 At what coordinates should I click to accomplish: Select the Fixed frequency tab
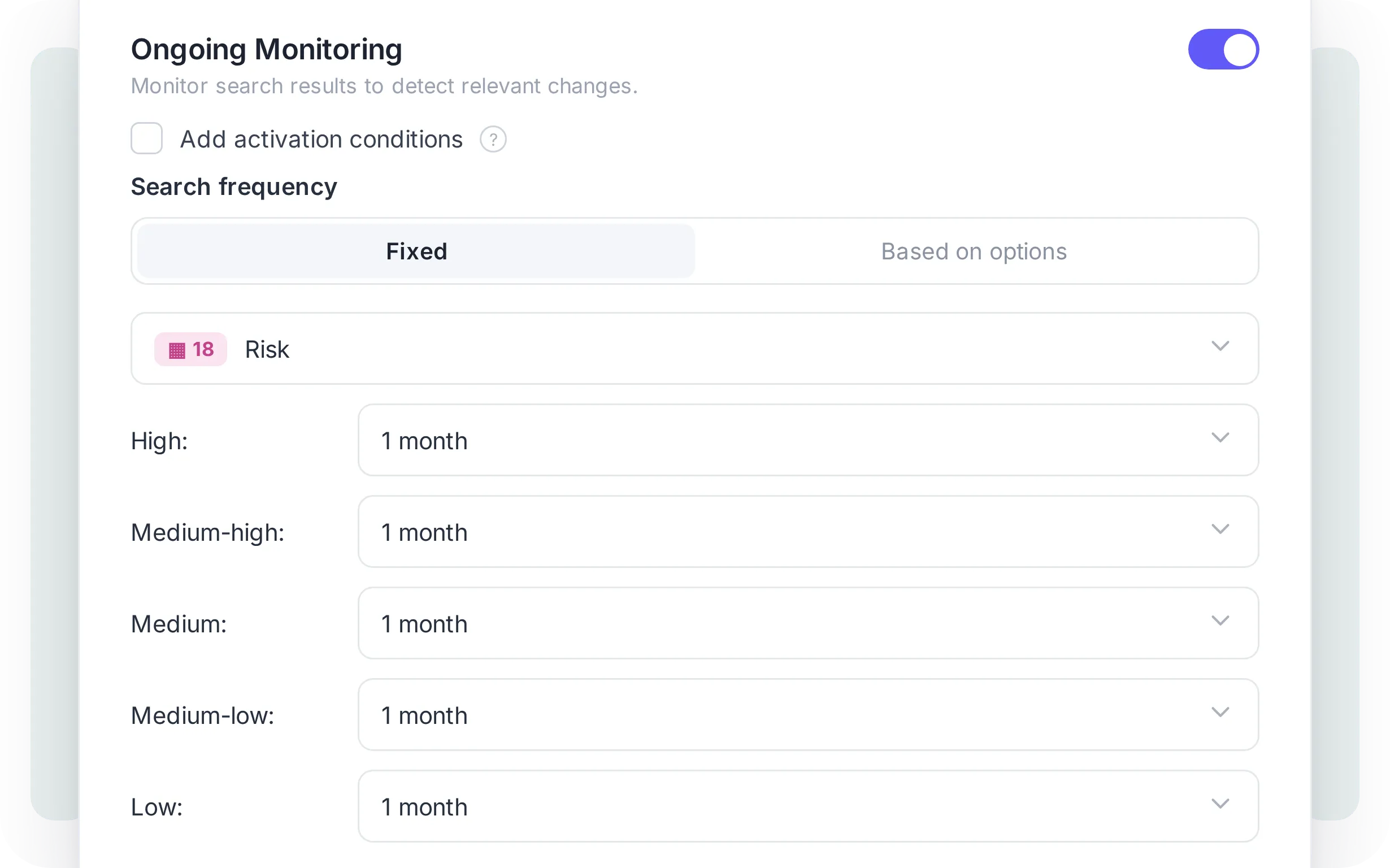[x=416, y=251]
